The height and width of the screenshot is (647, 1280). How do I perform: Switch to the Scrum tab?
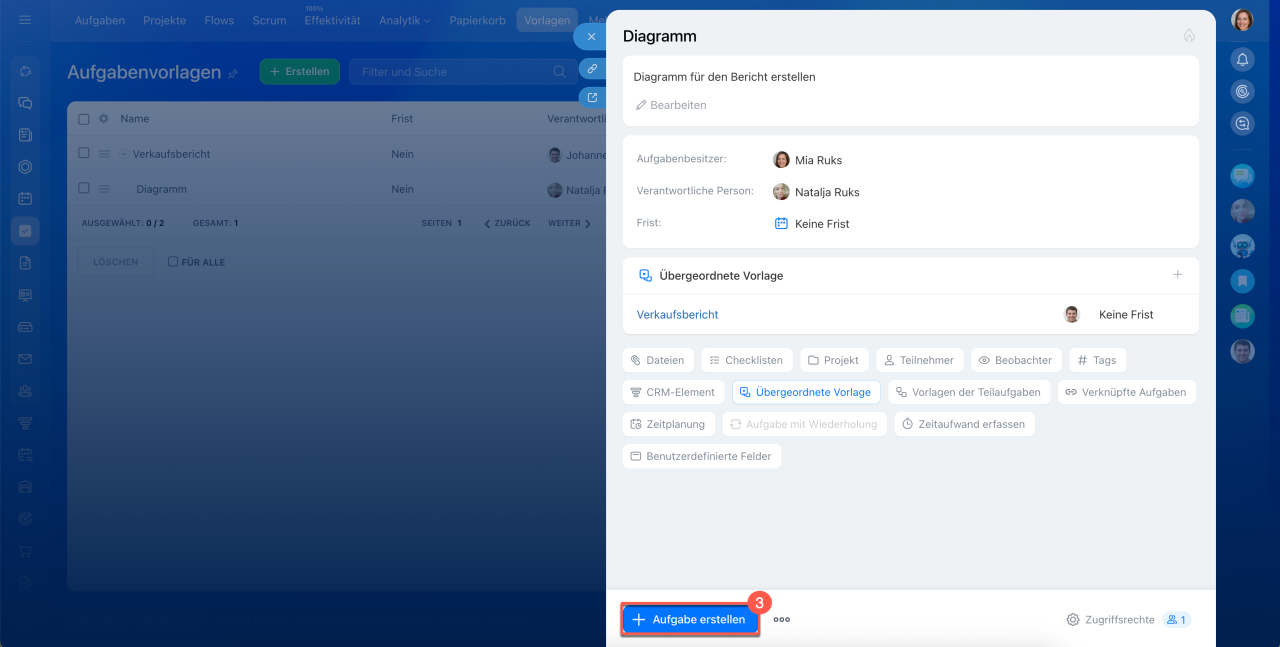[x=269, y=20]
